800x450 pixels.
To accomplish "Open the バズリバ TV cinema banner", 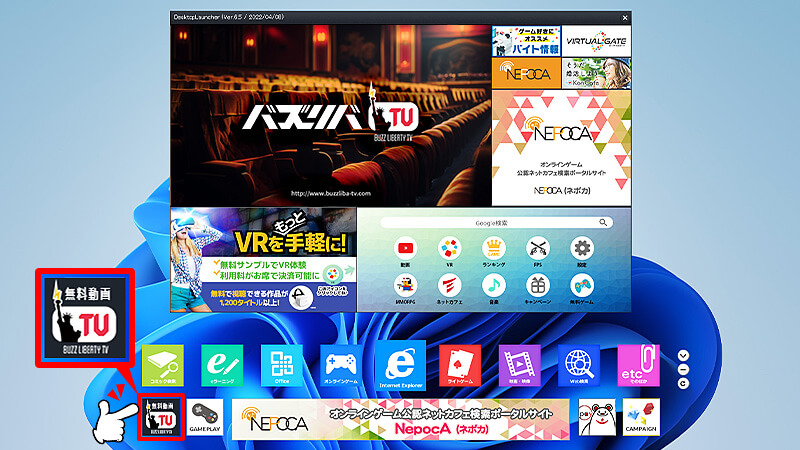I will 331,116.
